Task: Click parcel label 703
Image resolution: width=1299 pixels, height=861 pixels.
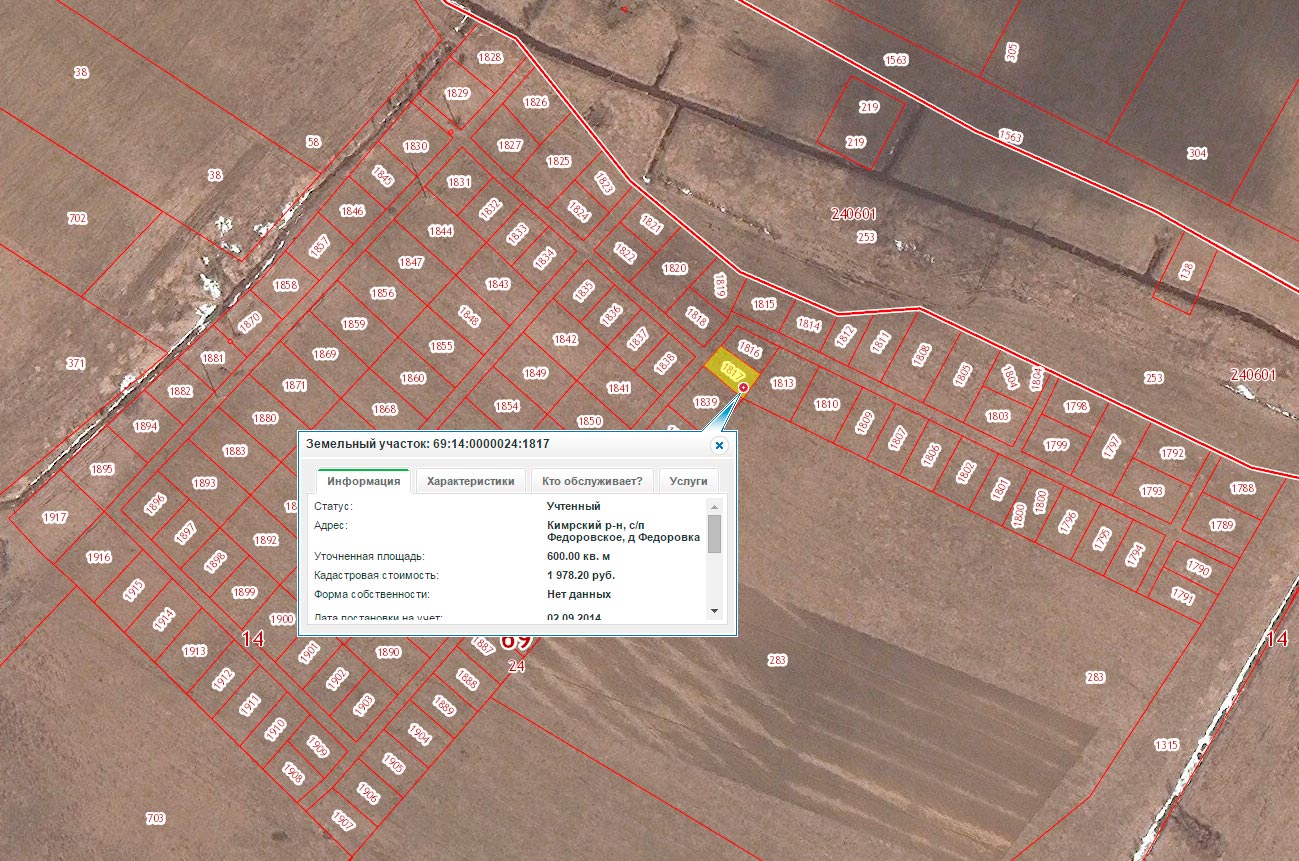Action: point(155,818)
